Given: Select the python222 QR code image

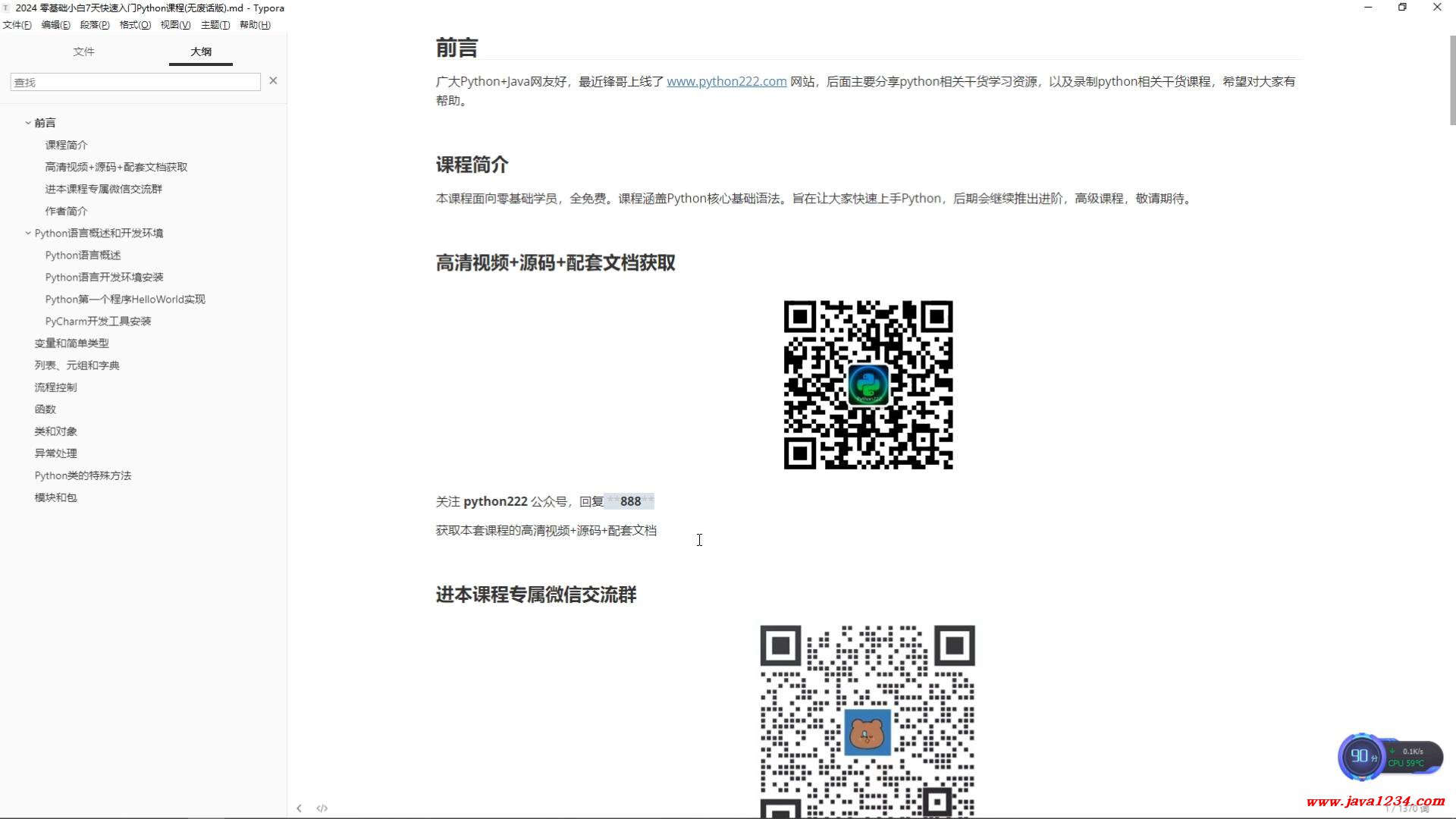Looking at the screenshot, I should 868,384.
